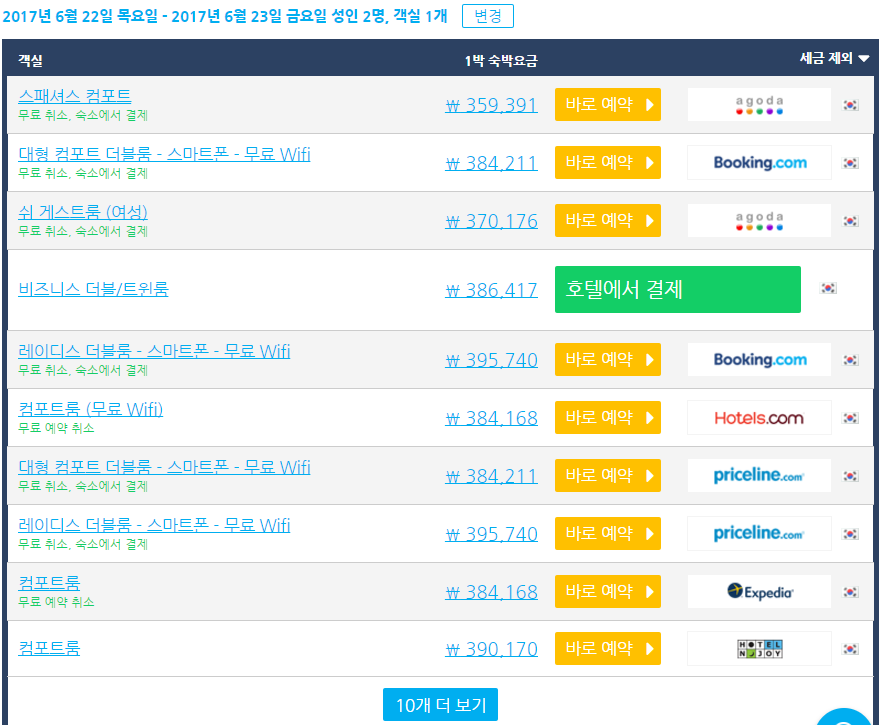Viewport: 884px width, 725px height.
Task: Open 대형 컴포트 더블룸 link in priceline row
Action: [x=164, y=467]
